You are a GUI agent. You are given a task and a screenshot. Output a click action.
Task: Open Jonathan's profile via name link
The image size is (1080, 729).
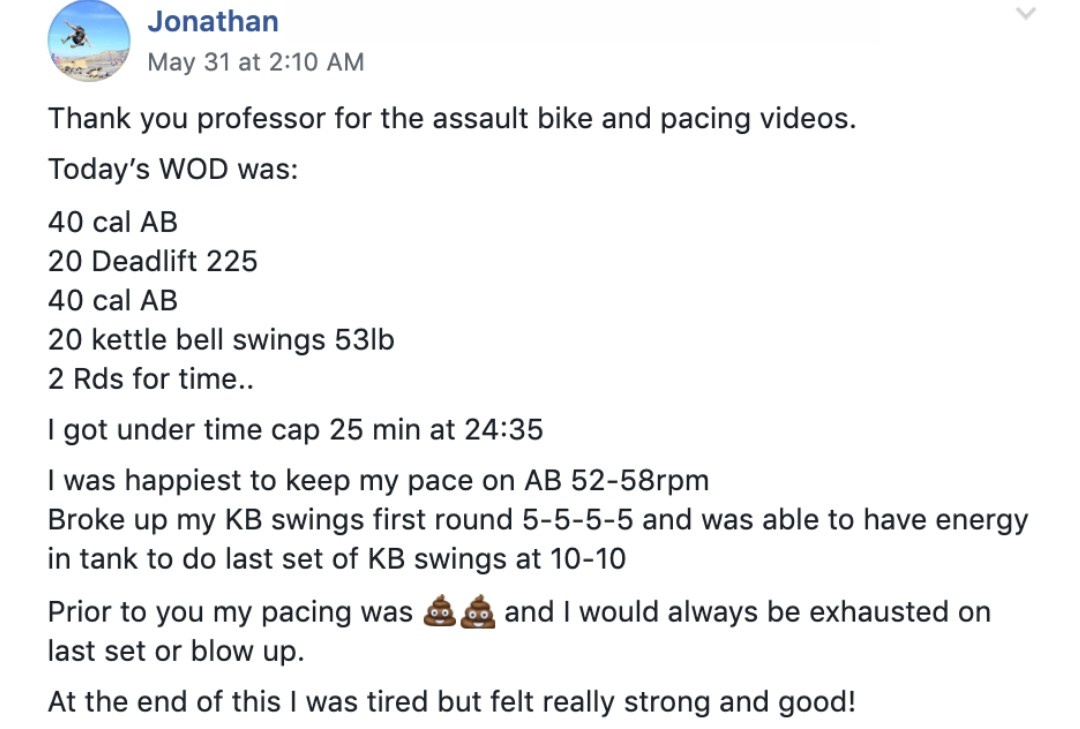[213, 21]
